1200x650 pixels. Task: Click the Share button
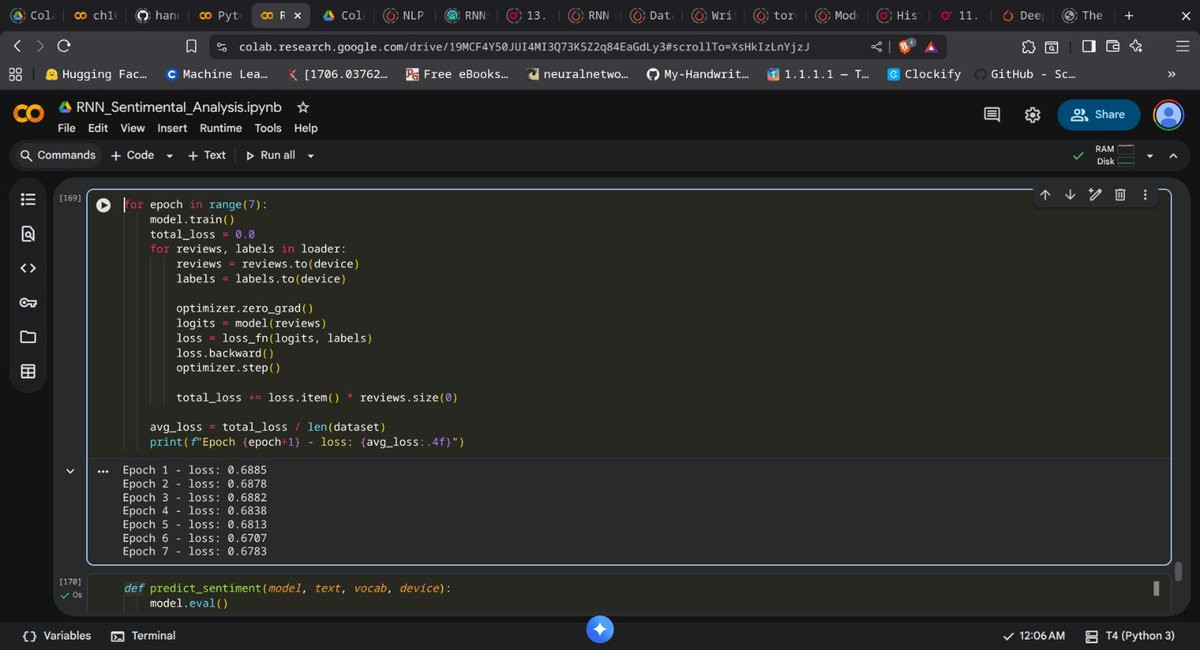(x=1098, y=115)
